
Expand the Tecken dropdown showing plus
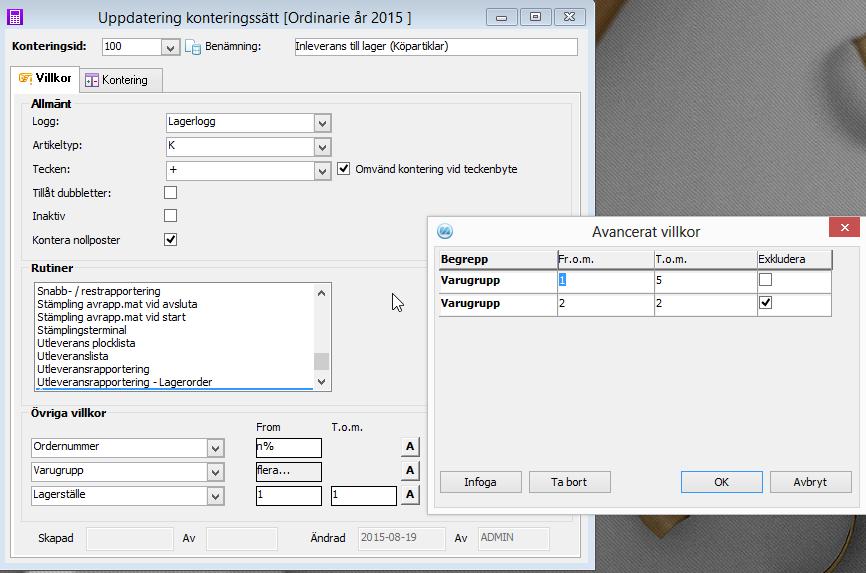pos(323,171)
